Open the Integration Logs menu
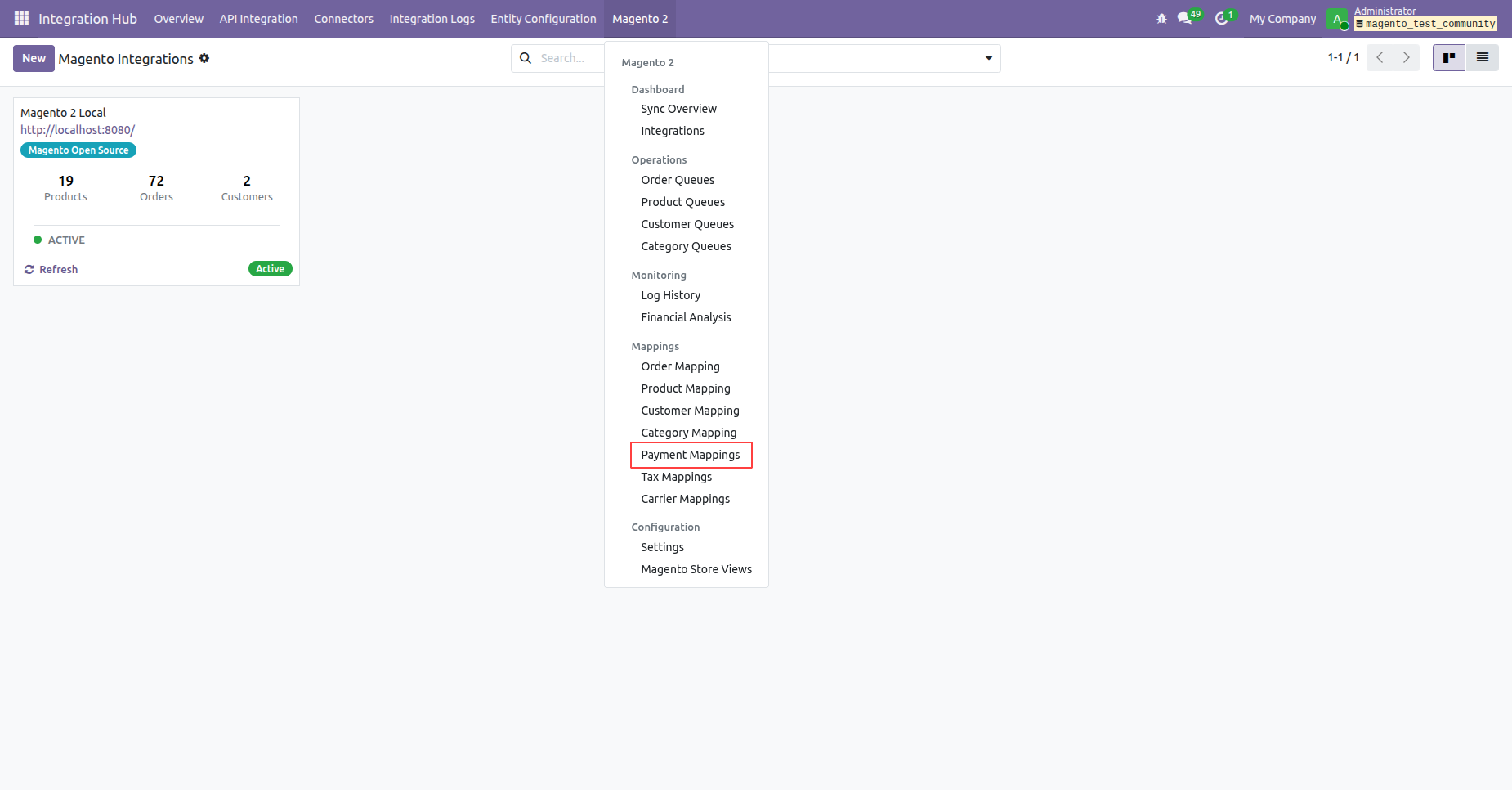Image resolution: width=1512 pixels, height=790 pixels. point(432,19)
